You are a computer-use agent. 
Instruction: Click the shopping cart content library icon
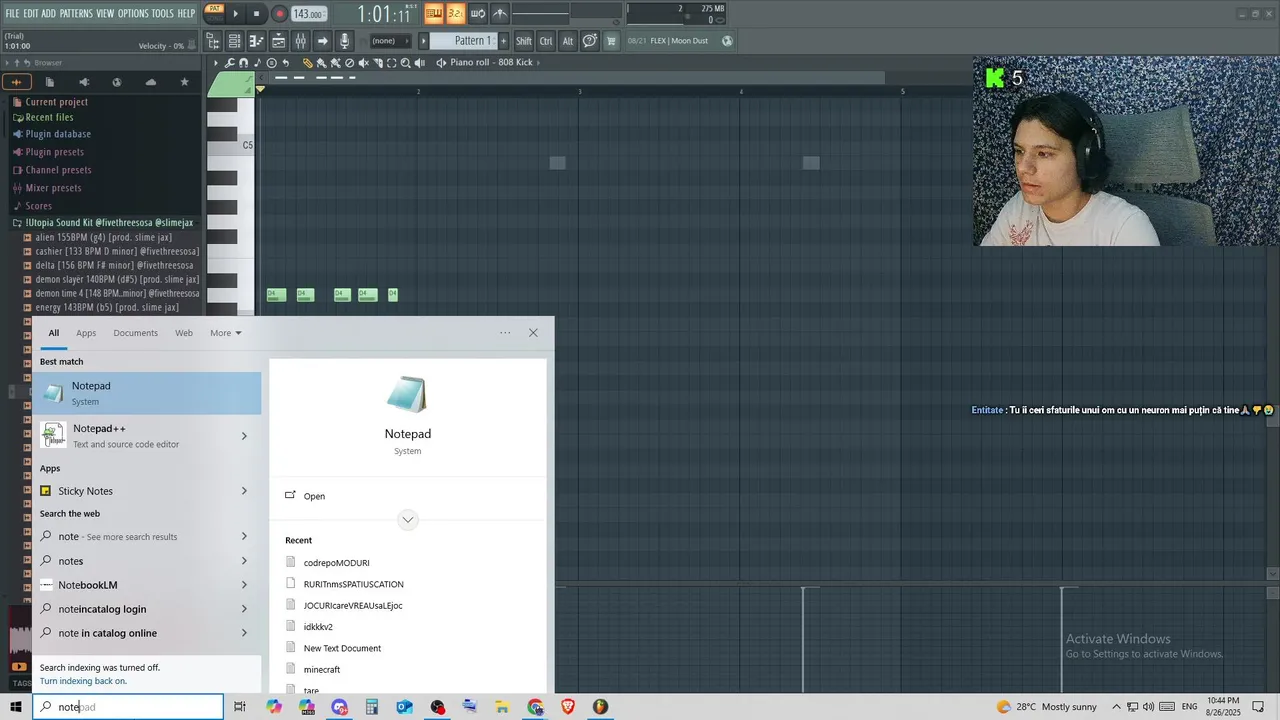tap(611, 41)
